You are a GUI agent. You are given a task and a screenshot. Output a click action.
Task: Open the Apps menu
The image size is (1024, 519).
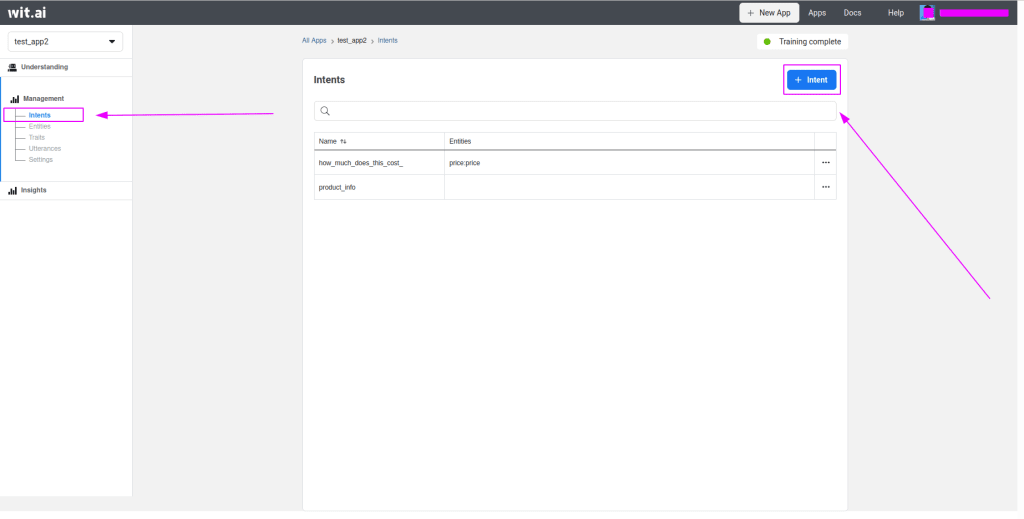(817, 12)
